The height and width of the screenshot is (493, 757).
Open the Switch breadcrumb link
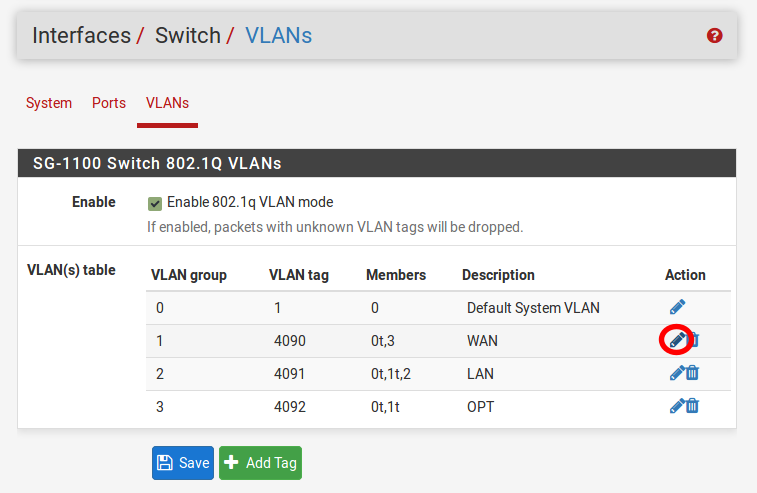click(187, 36)
